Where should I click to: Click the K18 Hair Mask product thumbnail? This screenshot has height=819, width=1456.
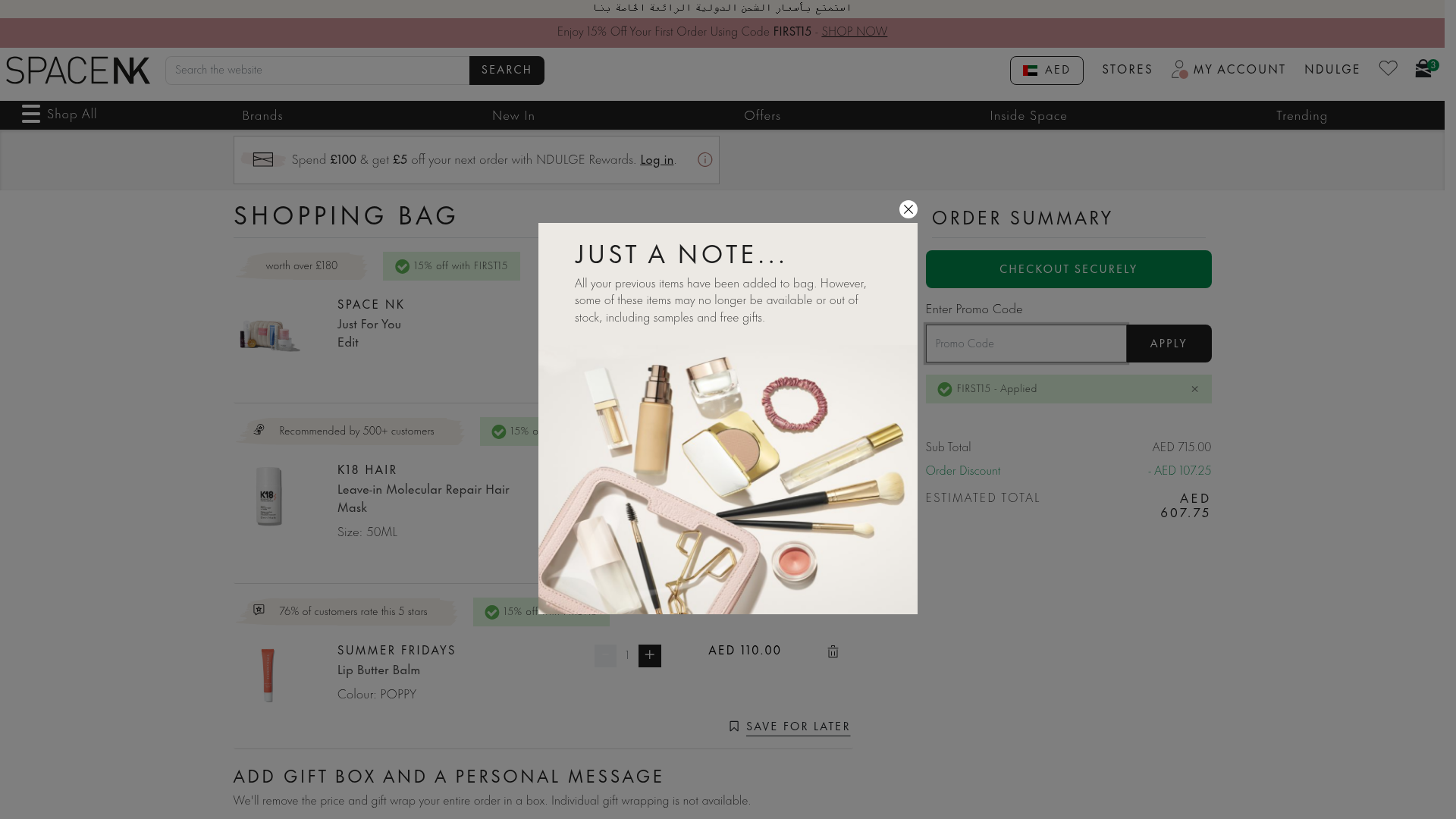(268, 497)
